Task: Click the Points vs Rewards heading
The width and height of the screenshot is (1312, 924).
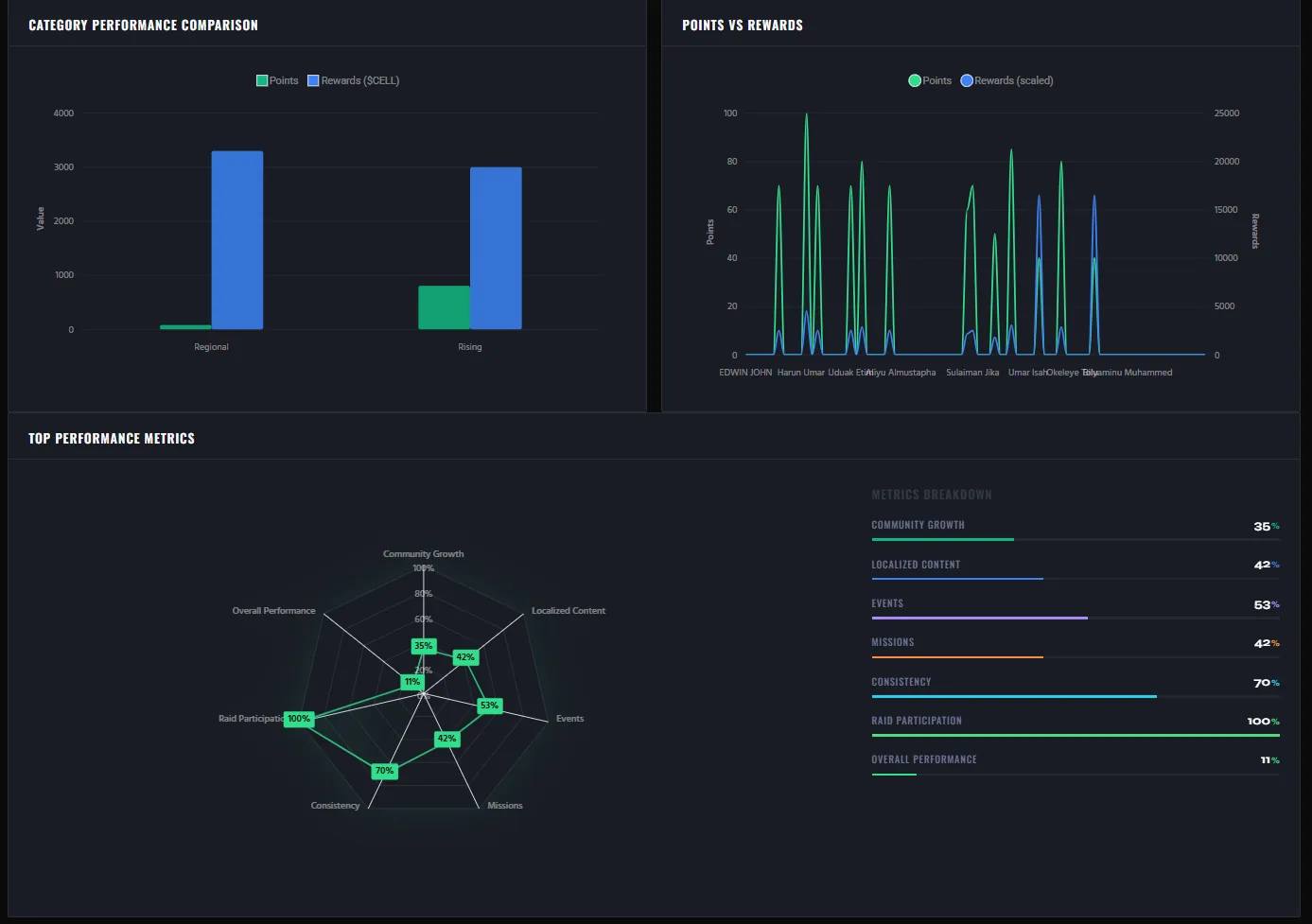Action: tap(743, 26)
